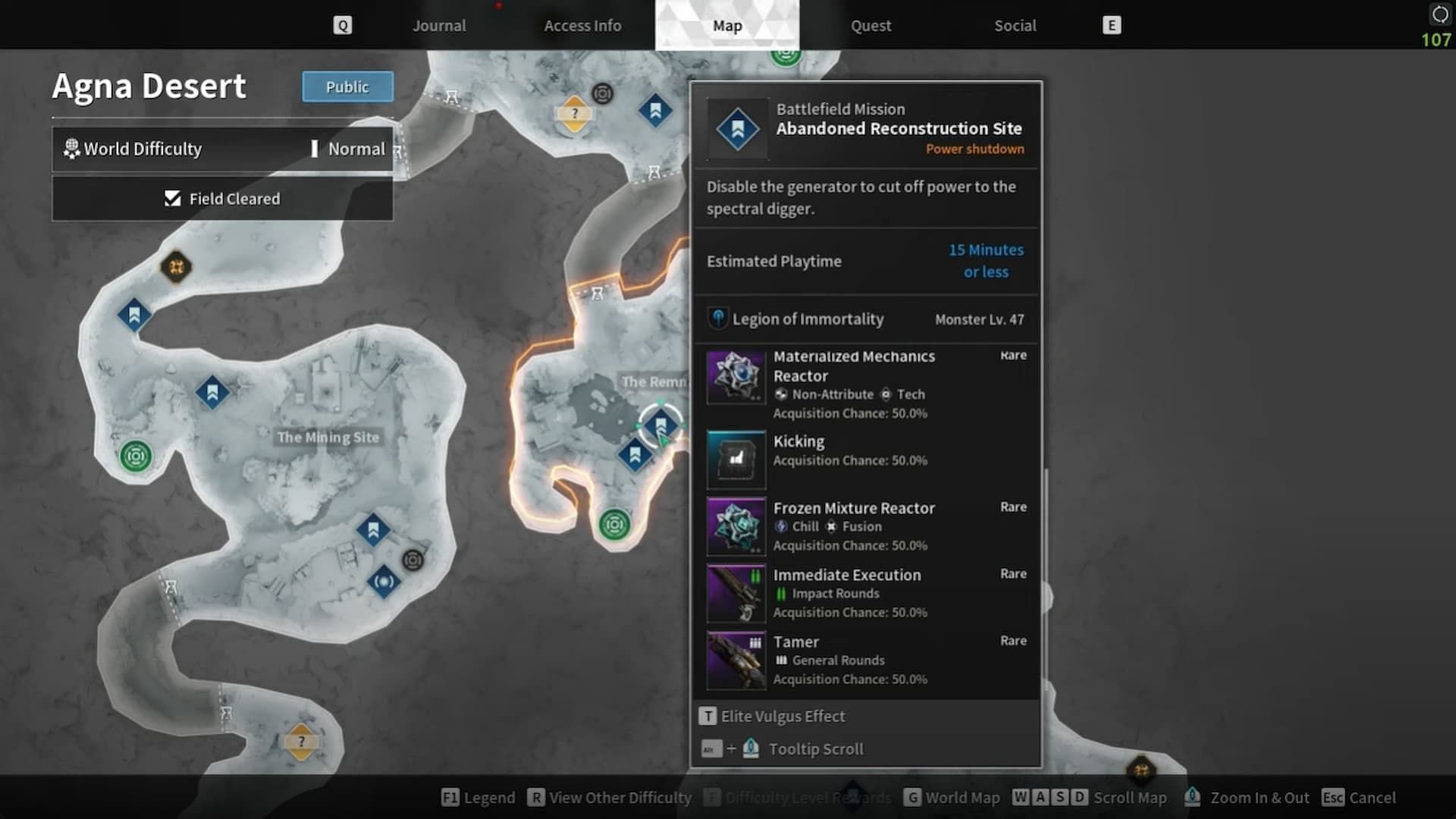Switch to the Quest tab
This screenshot has height=819, width=1456.
pyautogui.click(x=870, y=24)
